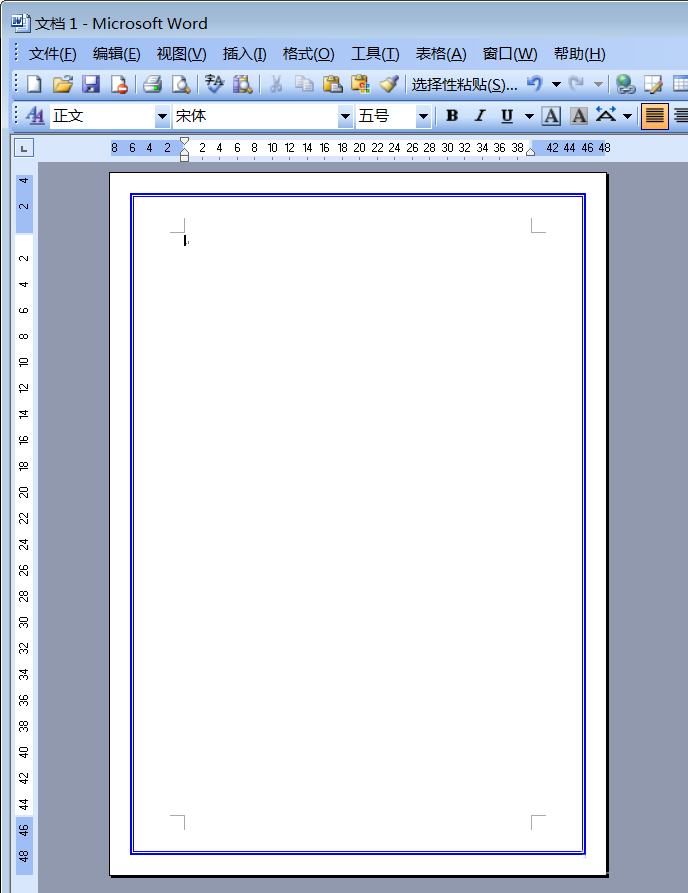The height and width of the screenshot is (893, 688).
Task: Redo the last undone action
Action: click(576, 84)
